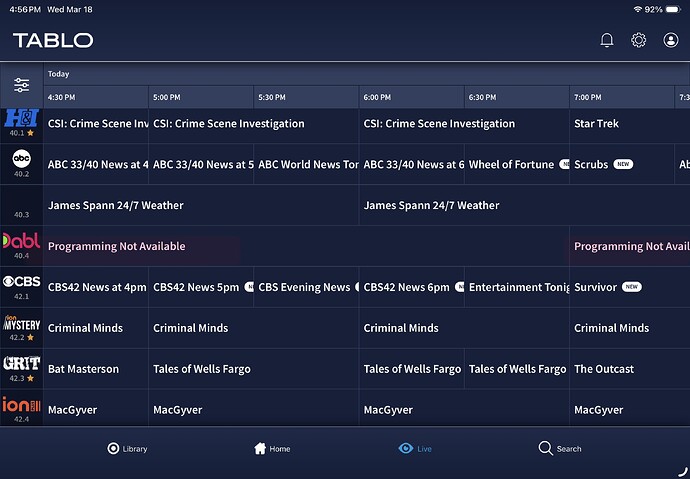
Task: Go to the Home tab
Action: pyautogui.click(x=272, y=449)
